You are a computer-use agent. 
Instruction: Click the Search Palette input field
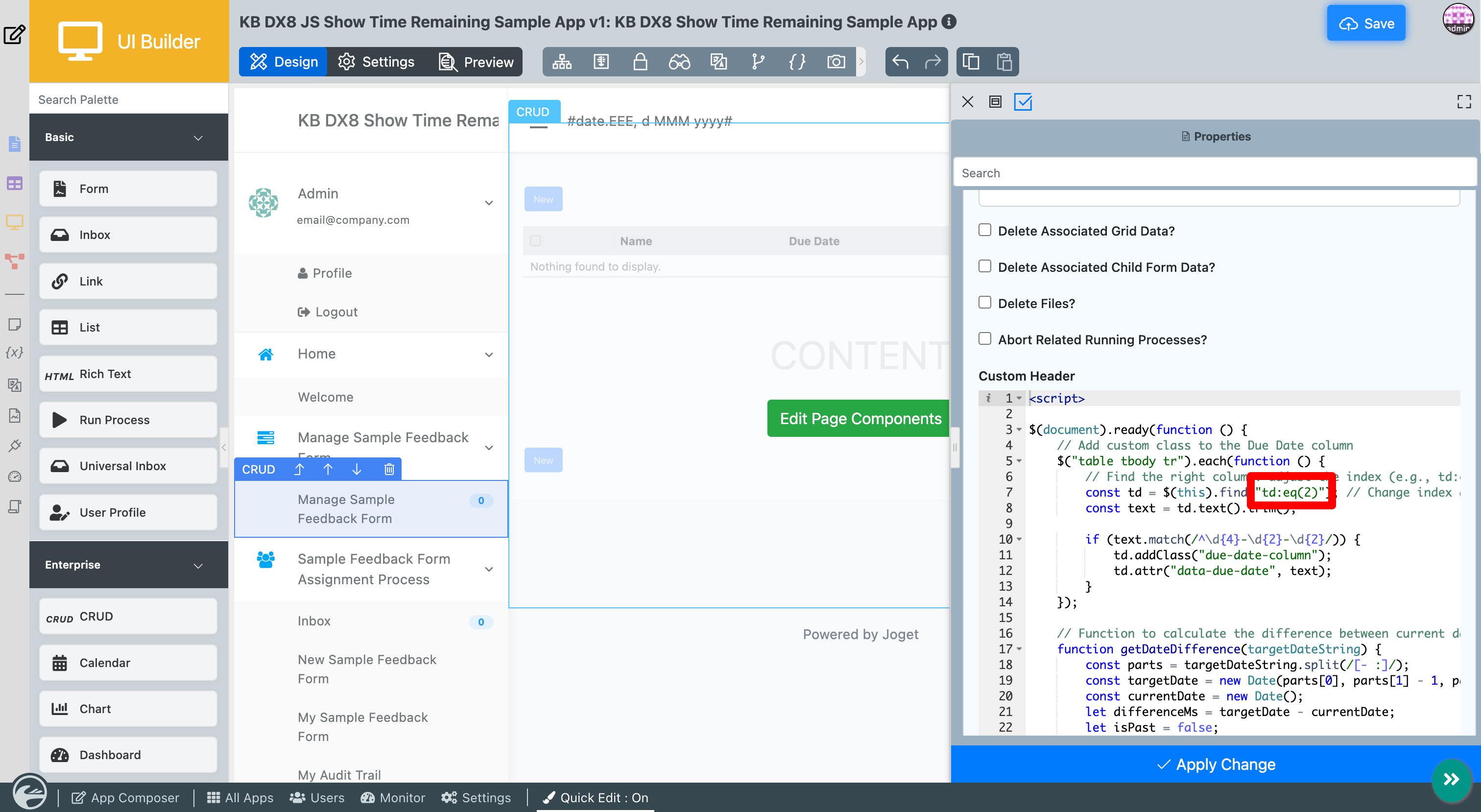[129, 99]
